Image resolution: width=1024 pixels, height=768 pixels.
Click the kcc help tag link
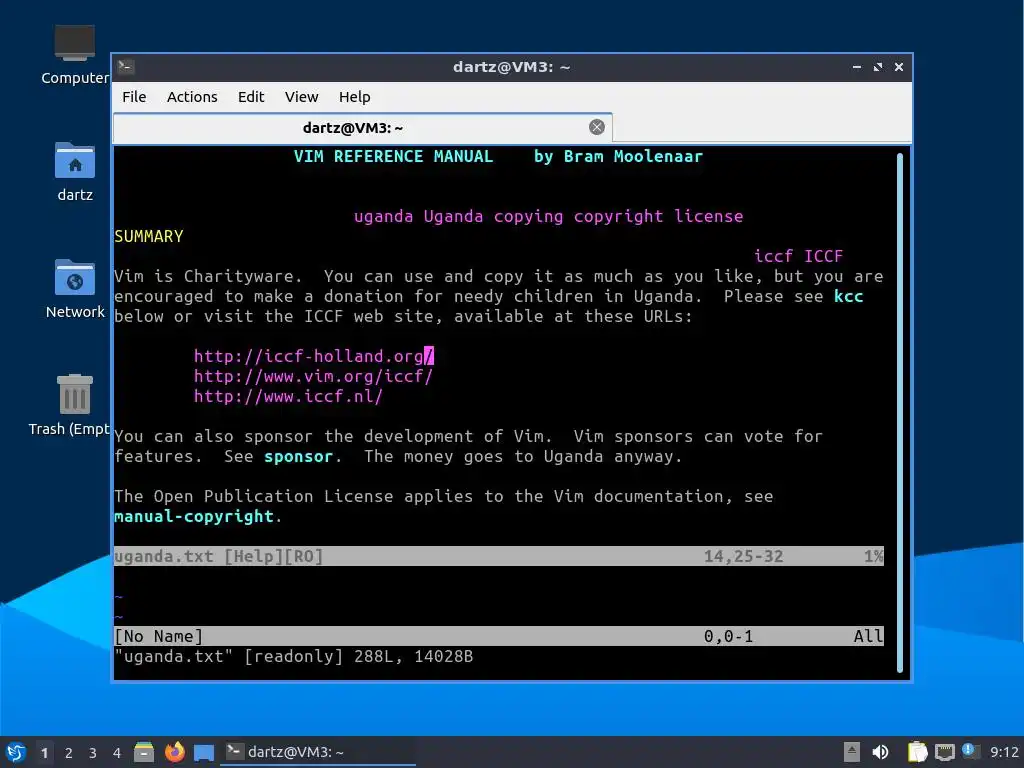pyautogui.click(x=848, y=296)
